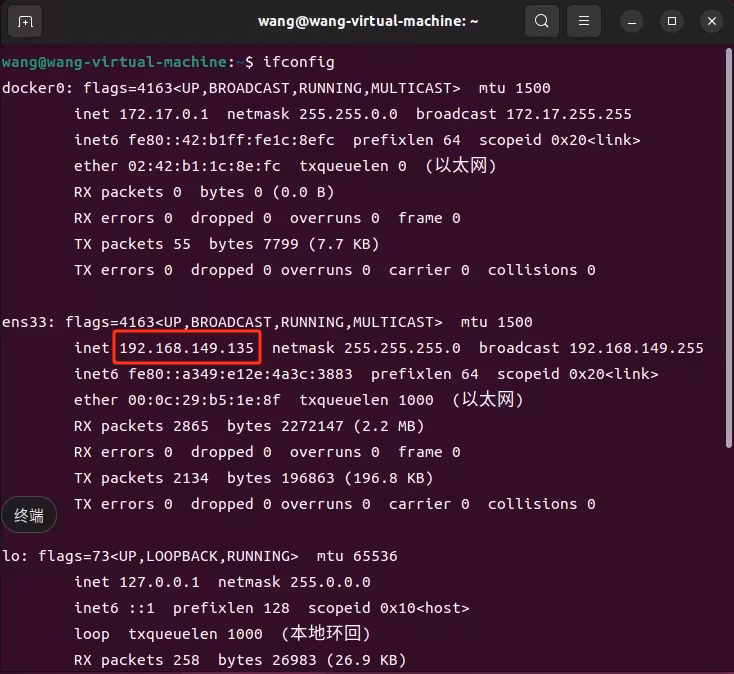Screen dimensions: 734x674
Task: Click bytes 2272147 (2.2 MB)
Action: 325,426
